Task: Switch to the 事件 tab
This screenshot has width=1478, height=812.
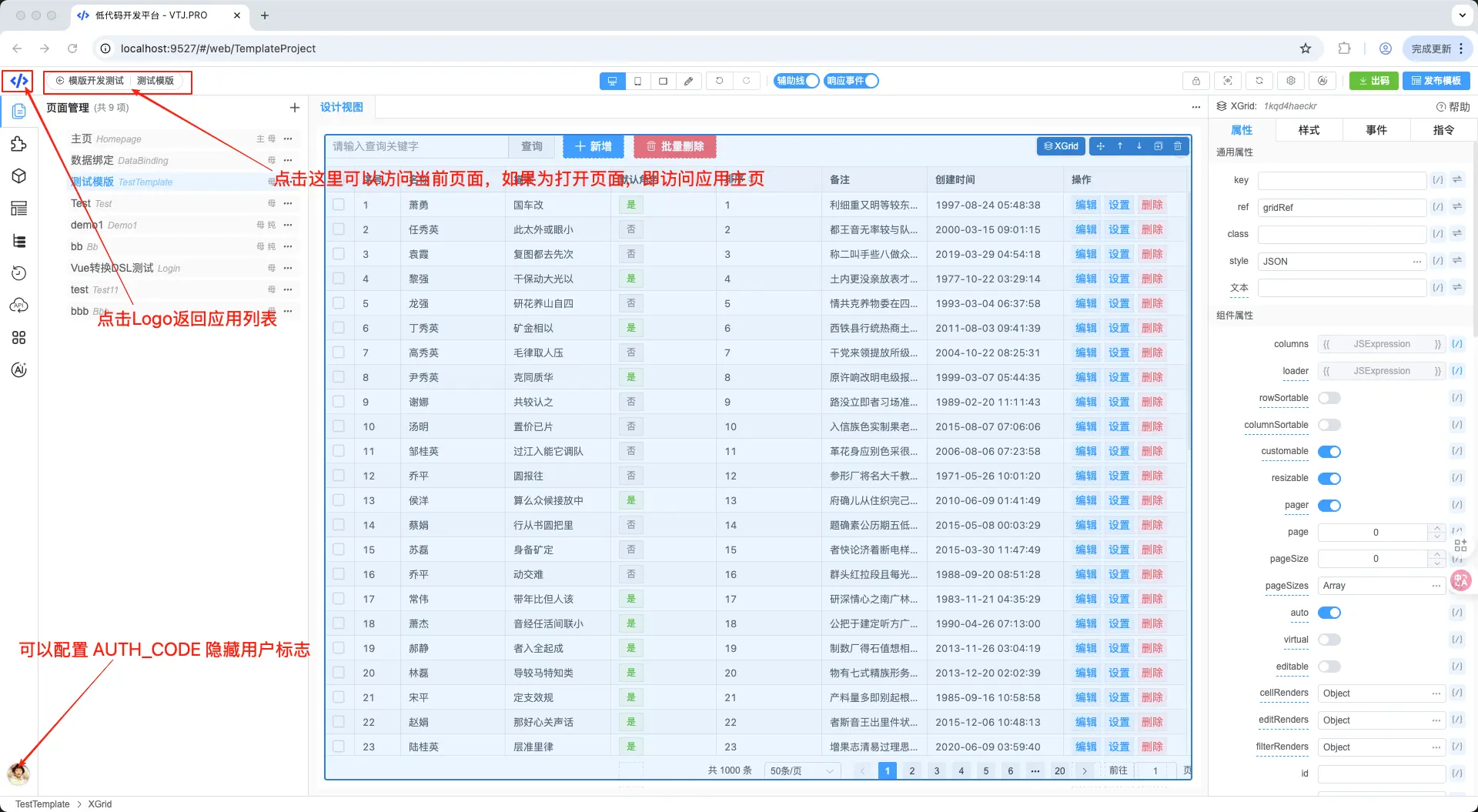Action: [1376, 130]
